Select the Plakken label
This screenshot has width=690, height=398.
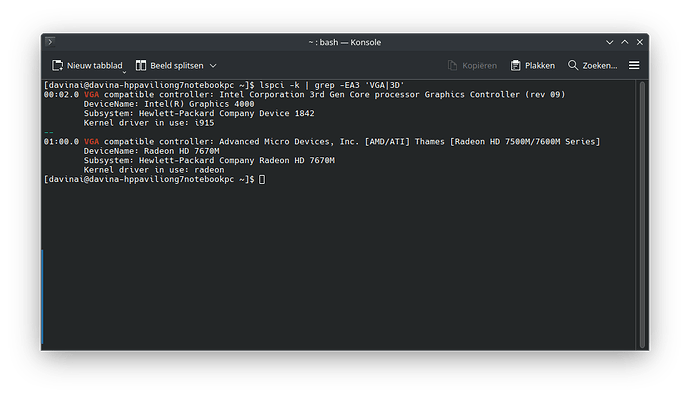click(540, 66)
